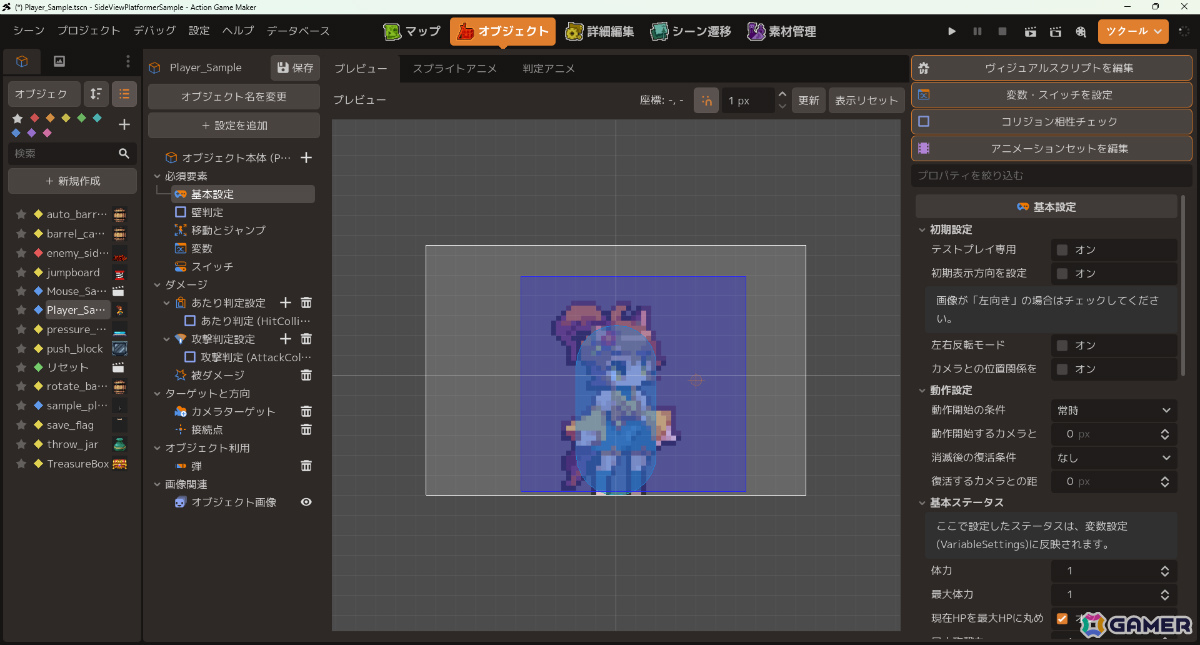This screenshot has width=1200, height=645.
Task: Open the 動作開始の条件 dropdown
Action: 1114,410
